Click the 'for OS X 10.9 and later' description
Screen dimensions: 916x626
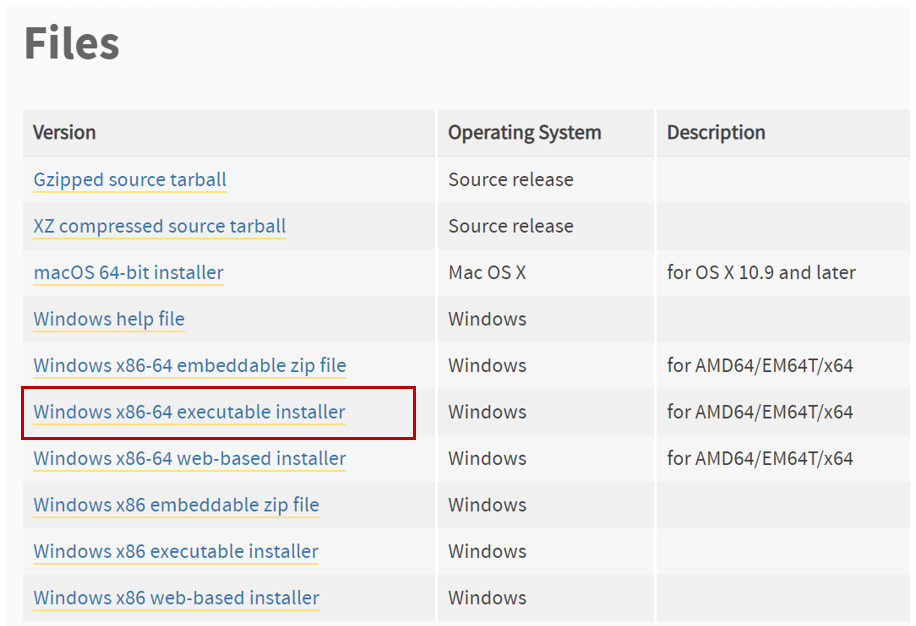click(x=761, y=273)
